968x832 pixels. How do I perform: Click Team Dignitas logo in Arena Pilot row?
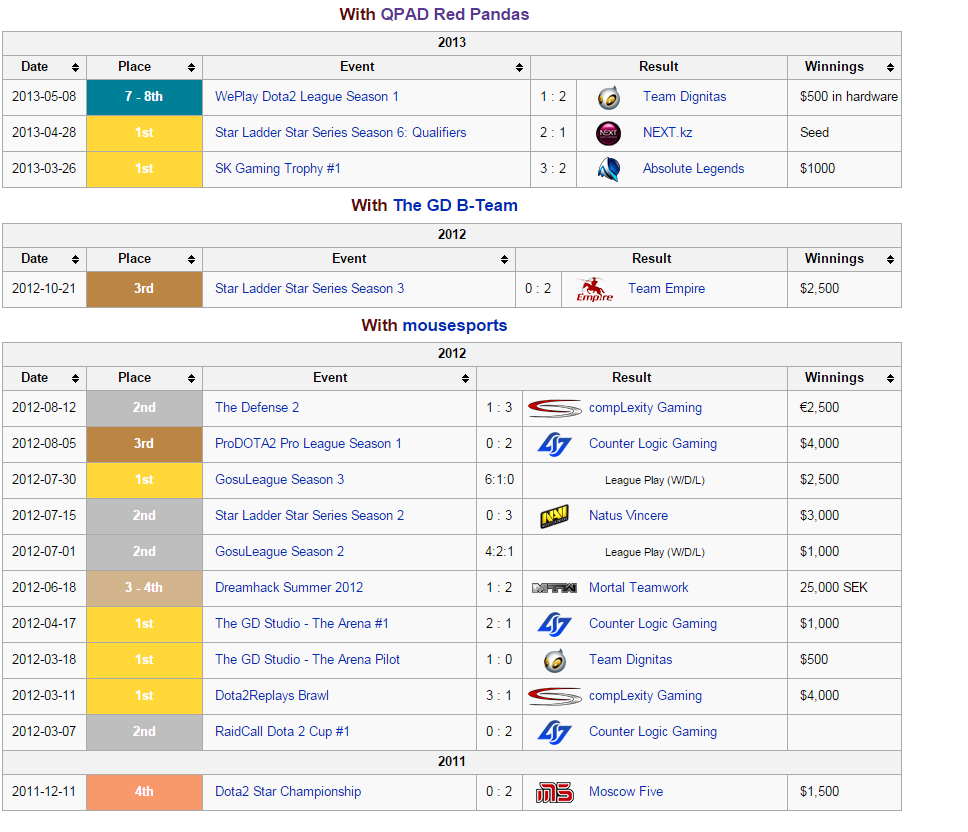click(554, 660)
